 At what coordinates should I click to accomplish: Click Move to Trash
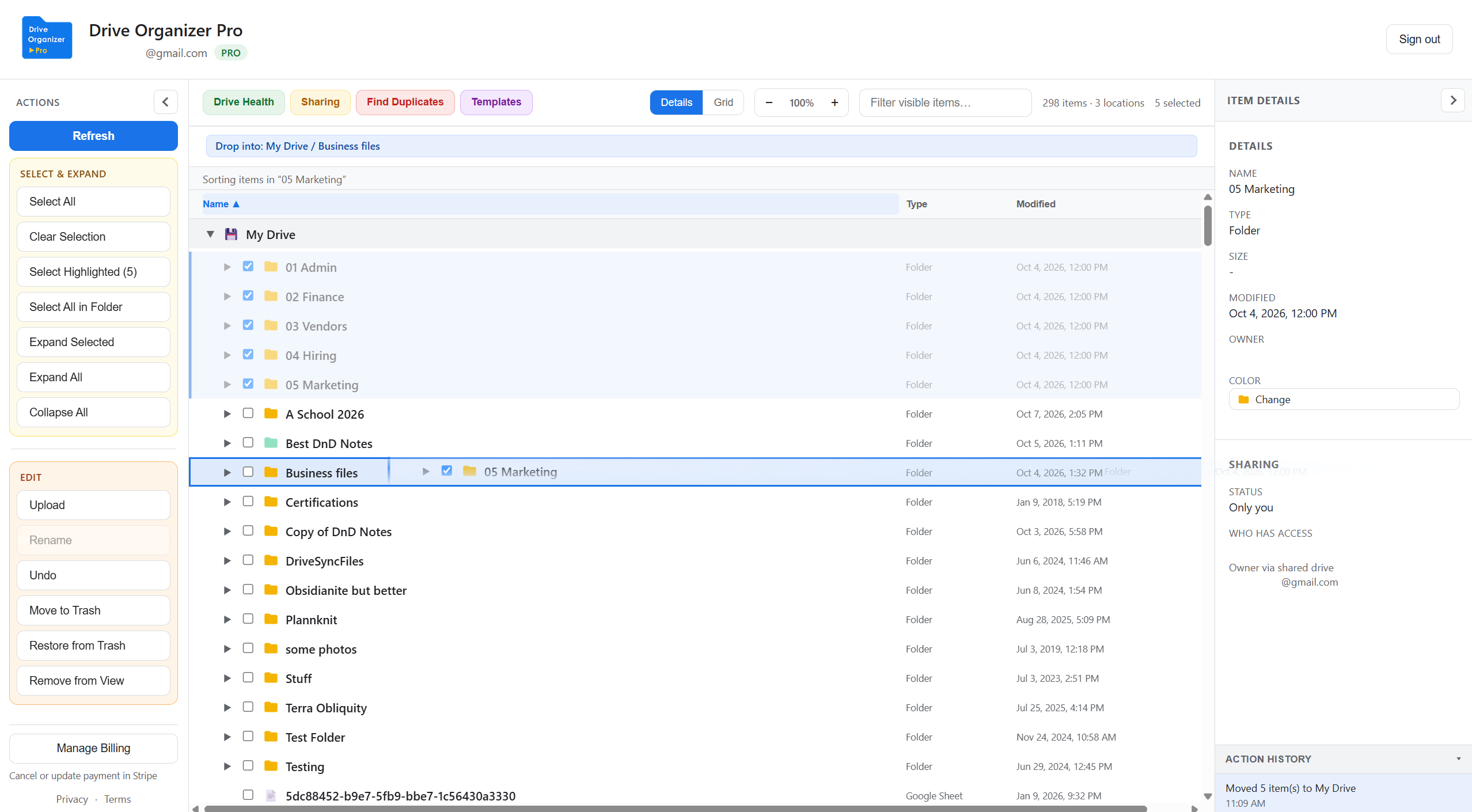93,610
